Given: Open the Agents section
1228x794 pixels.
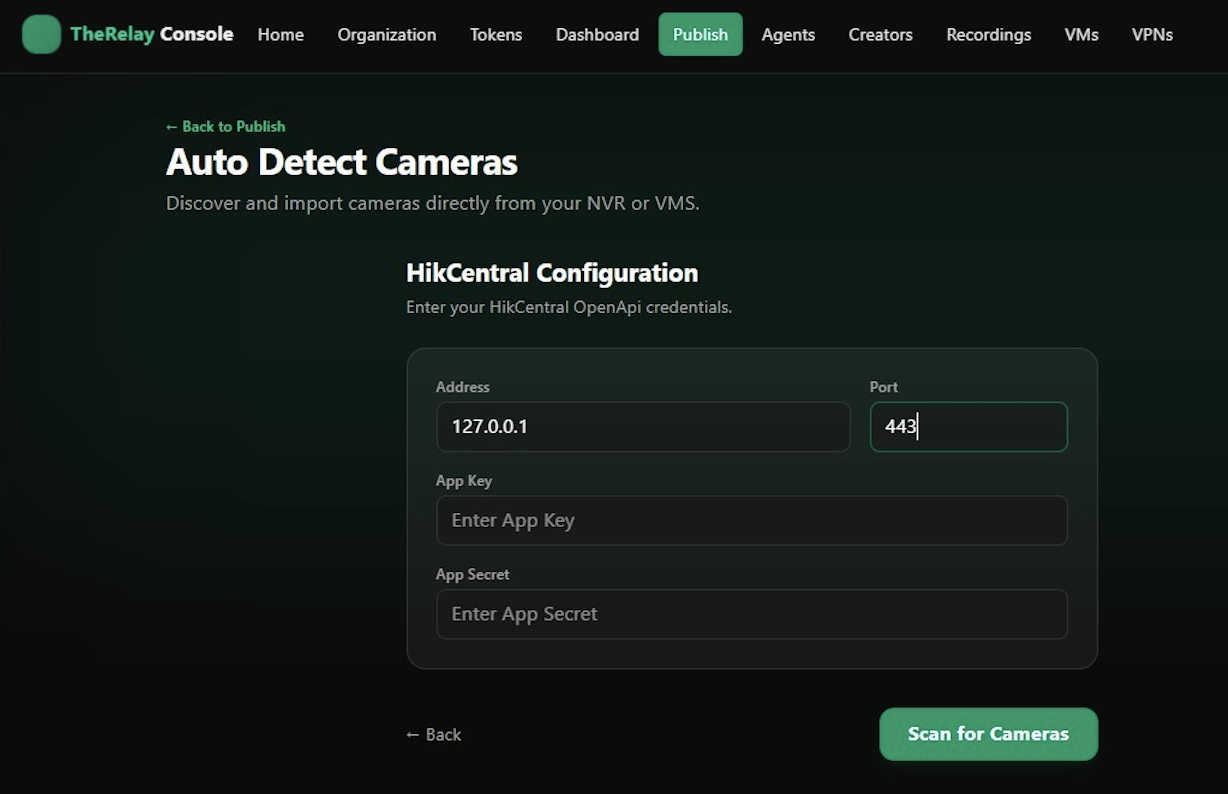Looking at the screenshot, I should (x=787, y=34).
